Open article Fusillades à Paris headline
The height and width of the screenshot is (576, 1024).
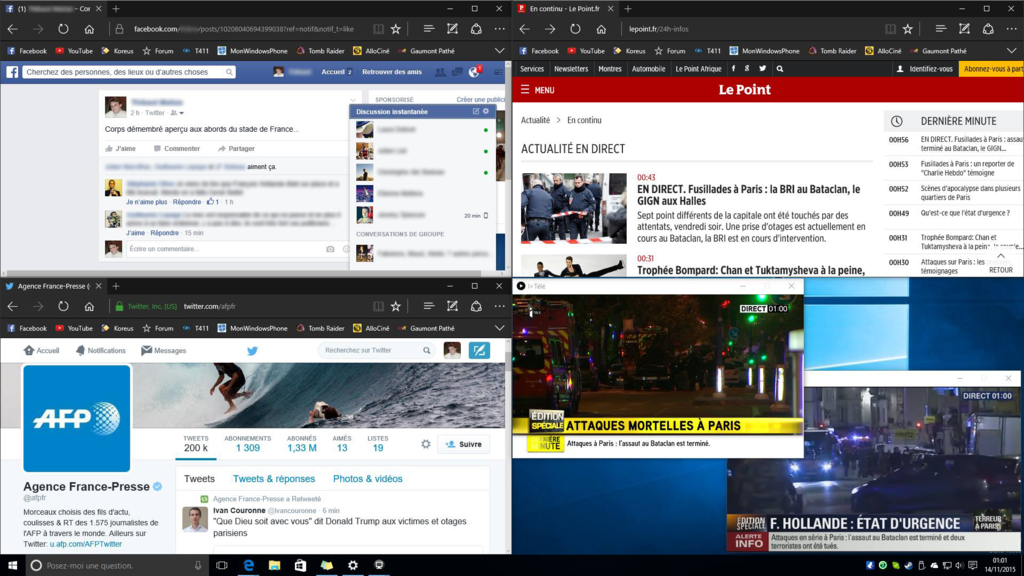(748, 195)
